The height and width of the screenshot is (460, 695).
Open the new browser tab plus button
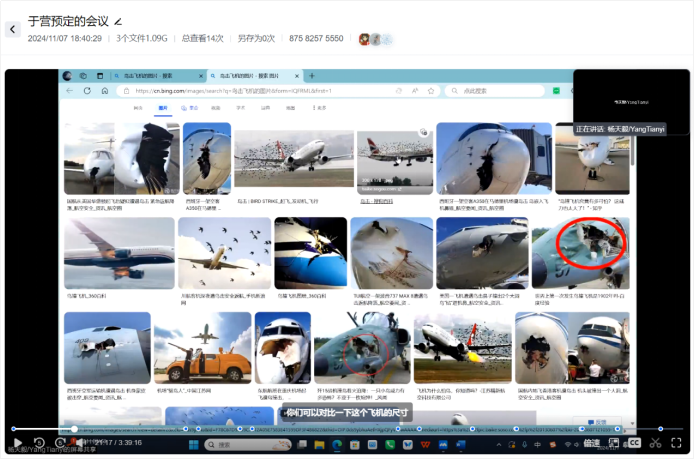[x=312, y=76]
